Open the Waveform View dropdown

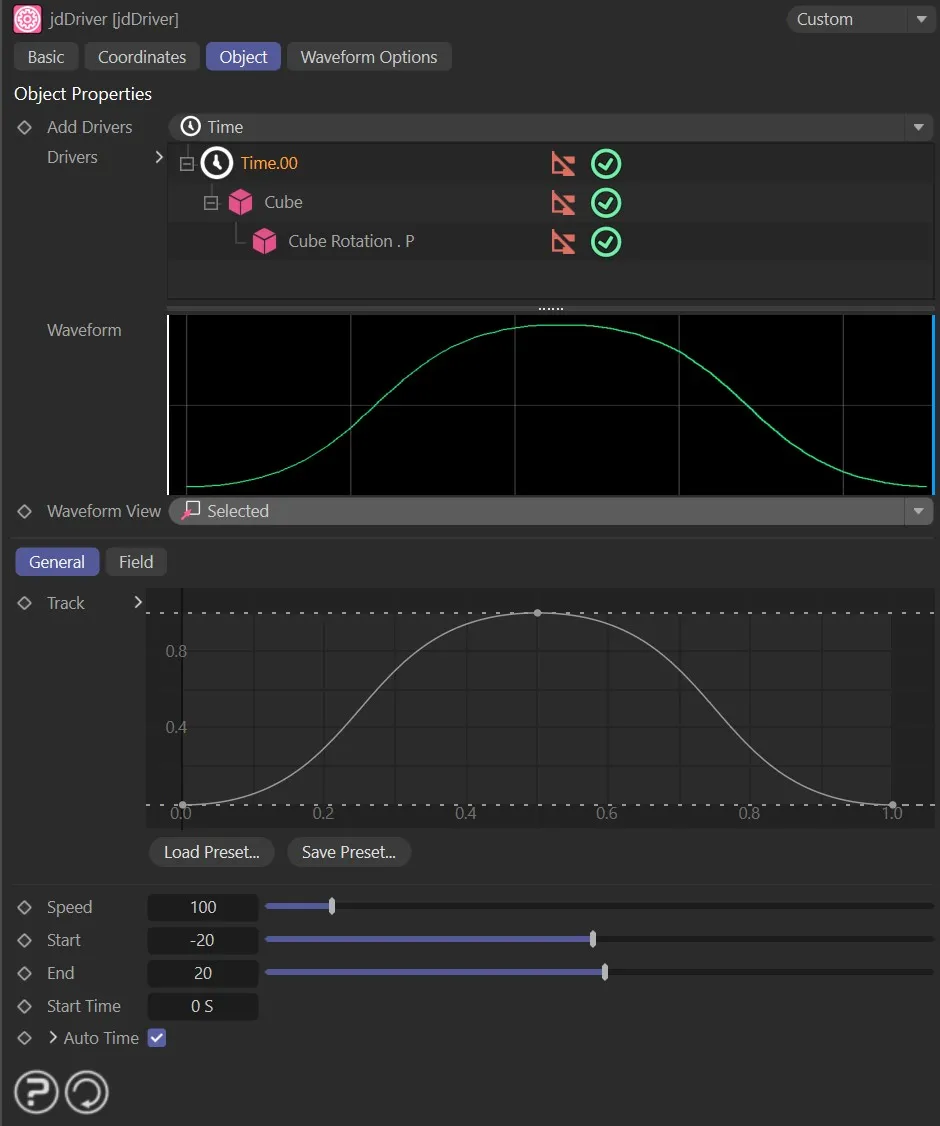(x=918, y=511)
